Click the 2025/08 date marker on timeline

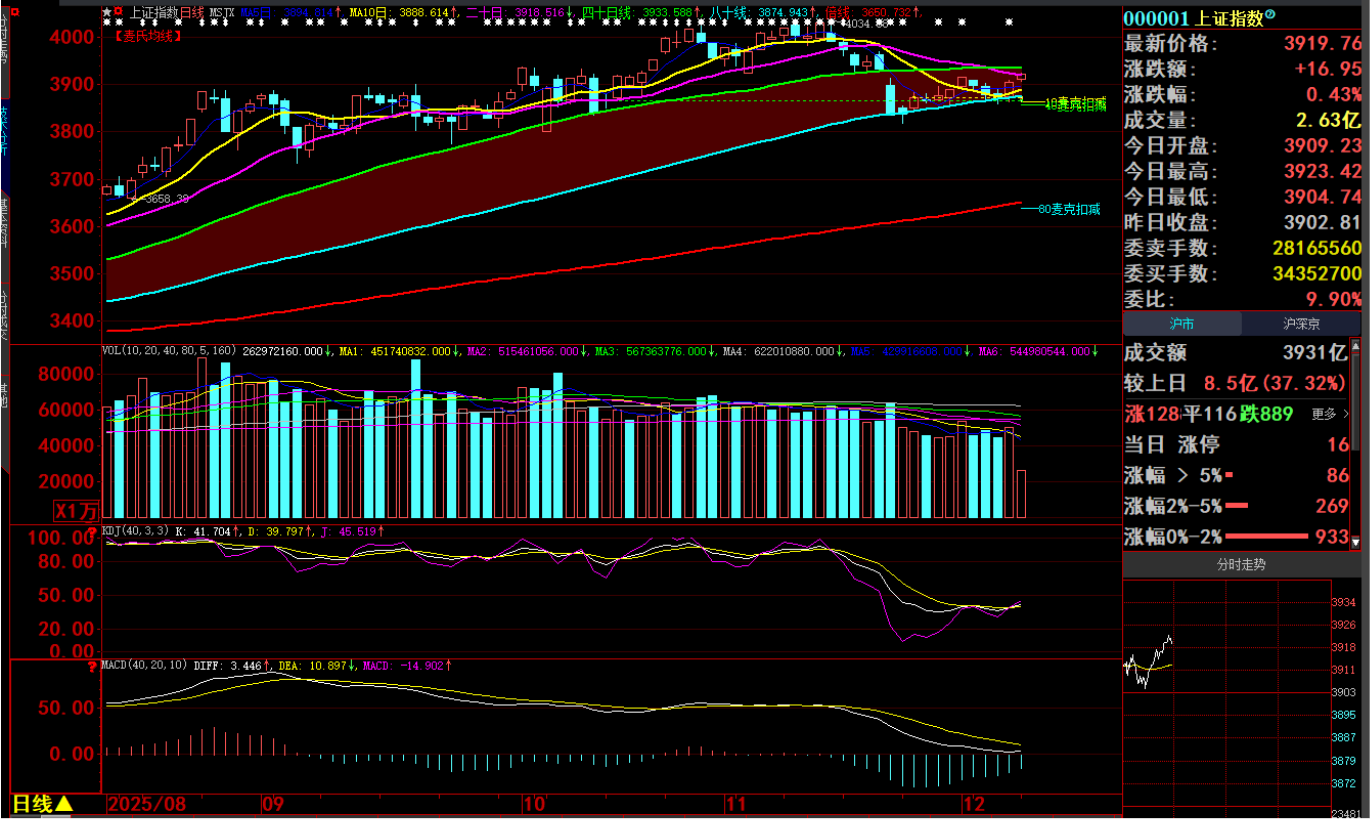pyautogui.click(x=147, y=804)
